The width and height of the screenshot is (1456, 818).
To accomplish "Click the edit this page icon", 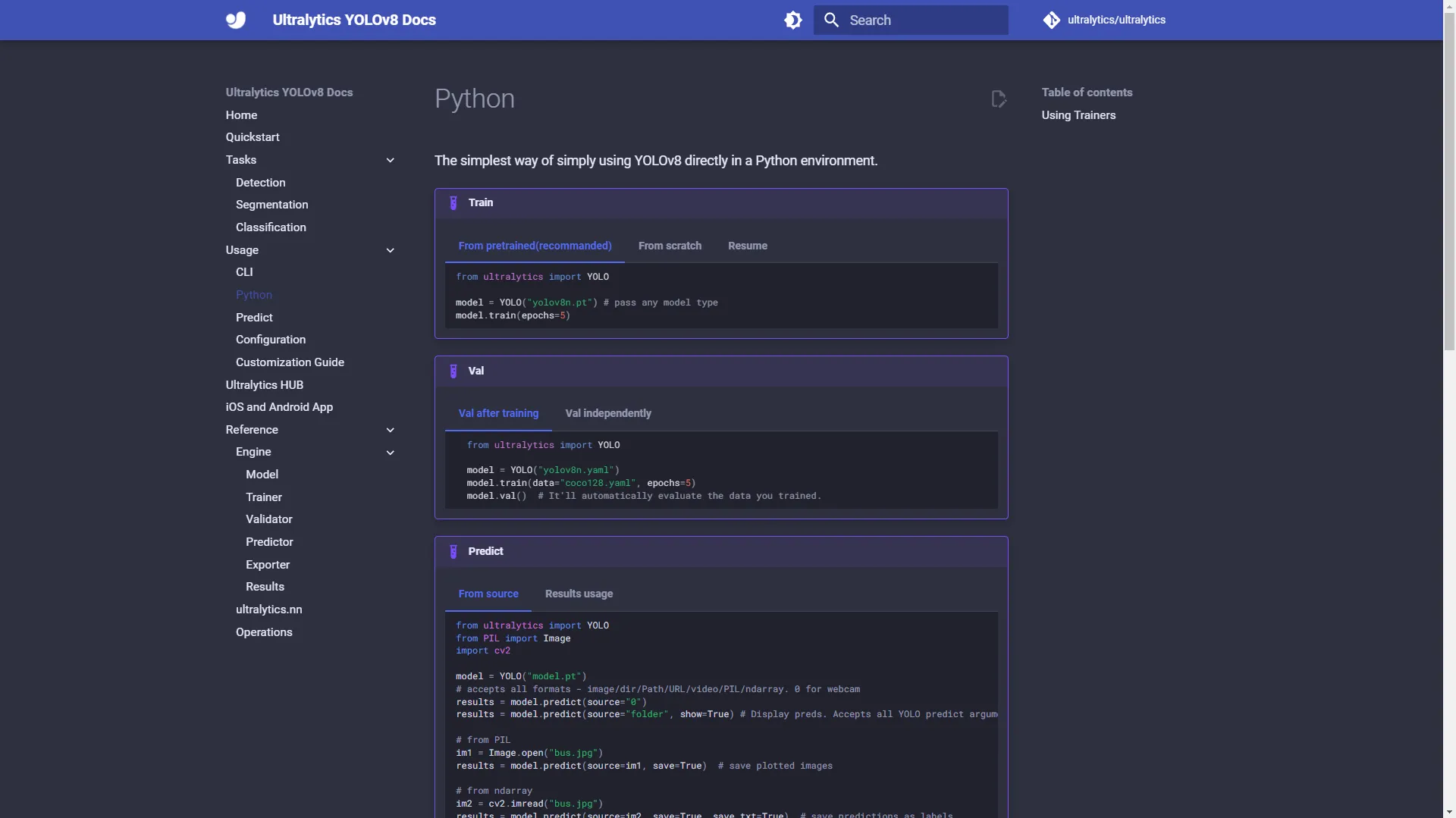I will point(999,99).
